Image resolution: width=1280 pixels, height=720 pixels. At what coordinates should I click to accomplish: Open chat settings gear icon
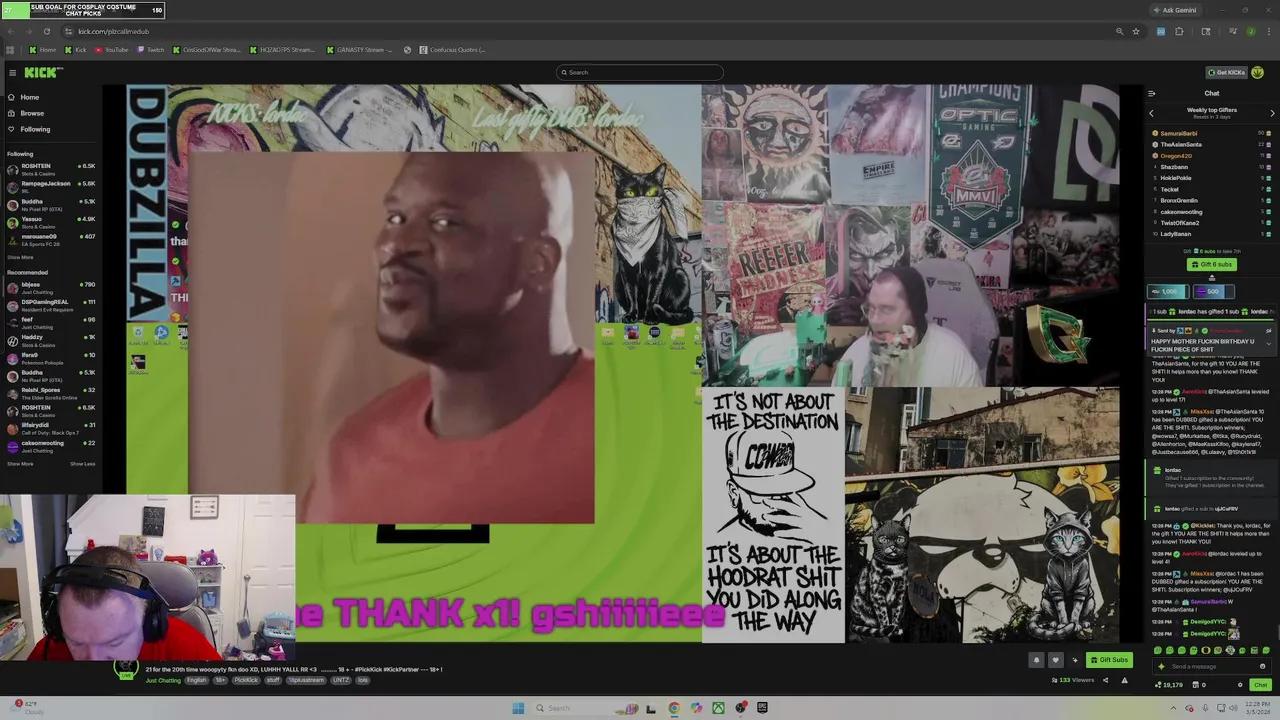(x=1240, y=685)
